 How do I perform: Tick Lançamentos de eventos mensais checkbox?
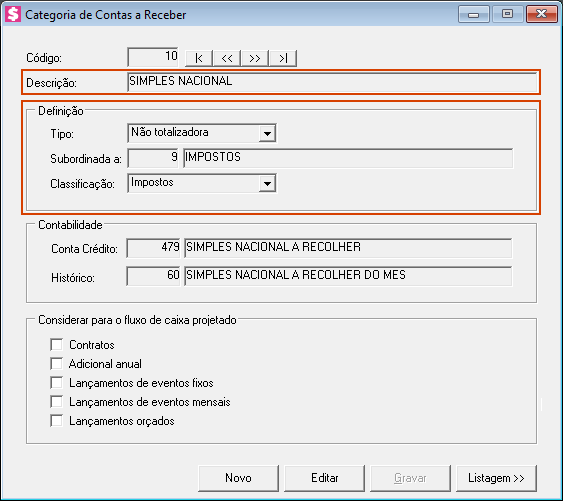click(56, 402)
